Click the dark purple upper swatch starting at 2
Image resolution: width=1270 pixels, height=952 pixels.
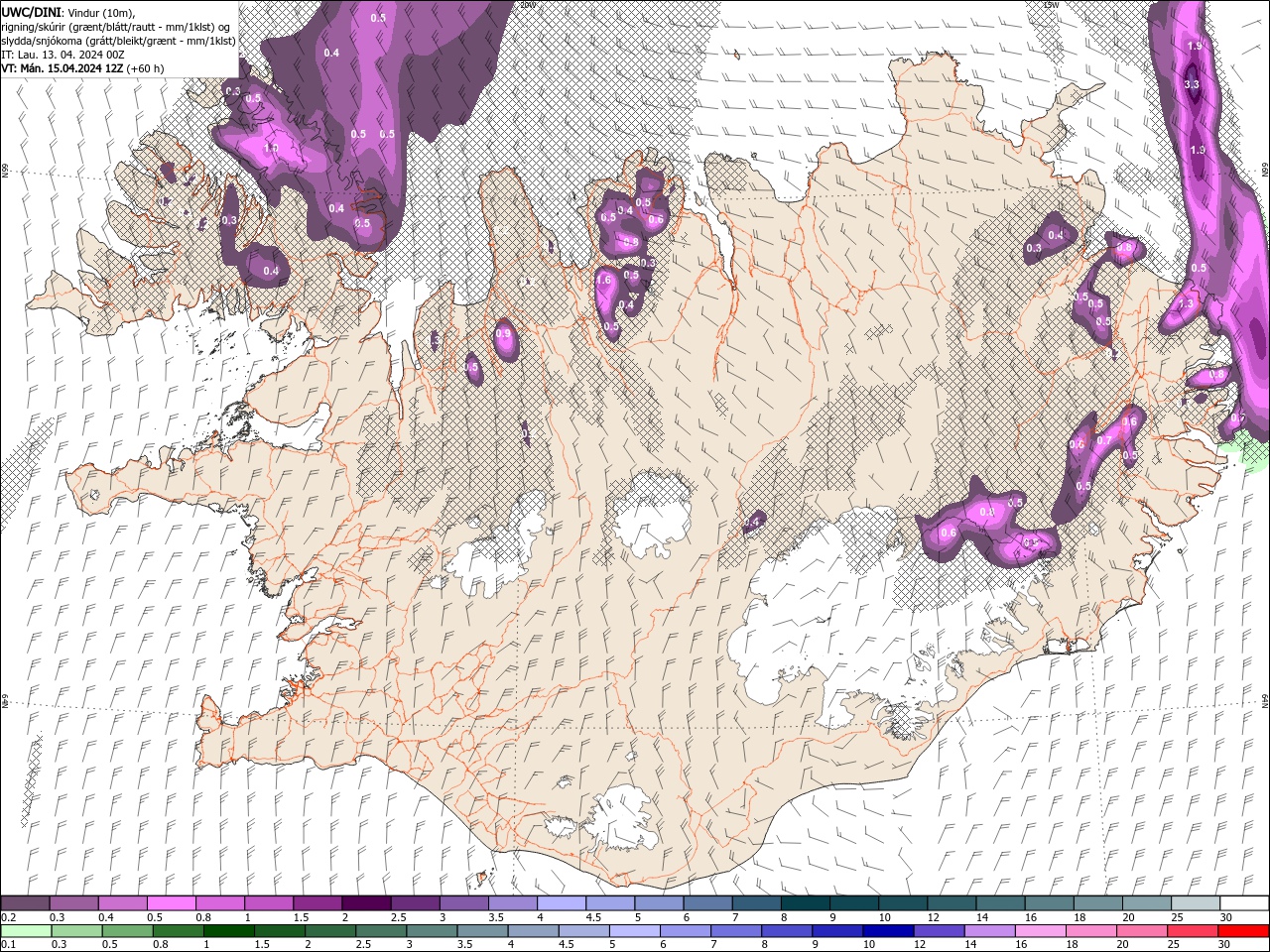tap(366, 903)
